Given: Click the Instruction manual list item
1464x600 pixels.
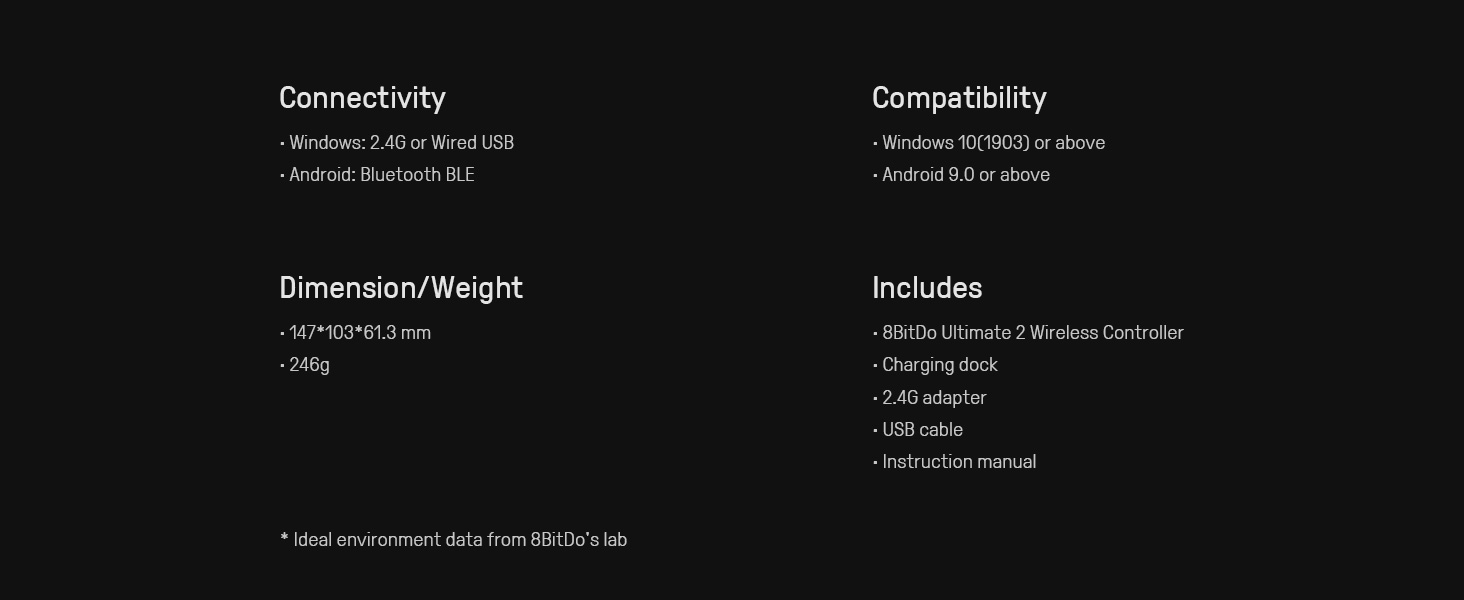Looking at the screenshot, I should pos(958,462).
